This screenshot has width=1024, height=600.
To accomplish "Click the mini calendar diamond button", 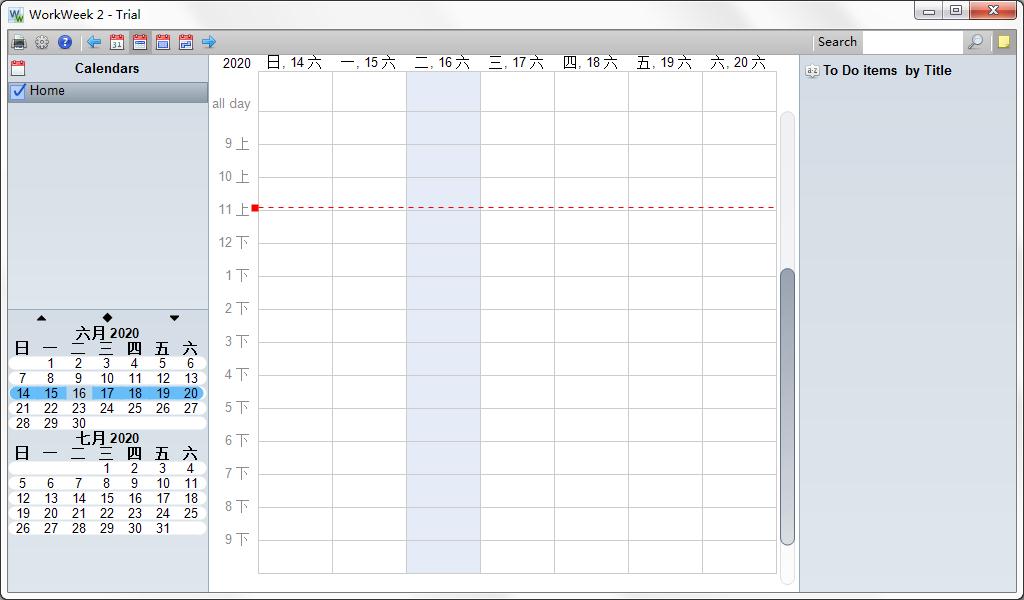I will 107,317.
